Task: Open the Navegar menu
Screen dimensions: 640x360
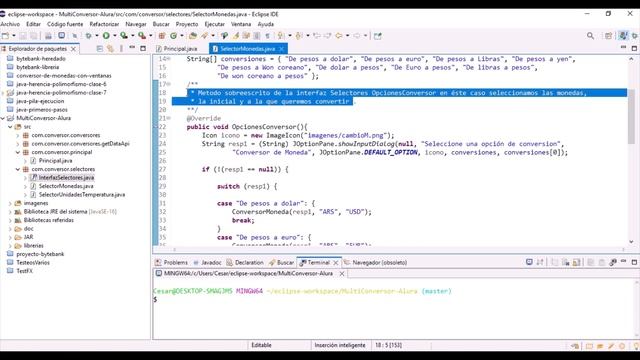Action: pyautogui.click(x=136, y=24)
